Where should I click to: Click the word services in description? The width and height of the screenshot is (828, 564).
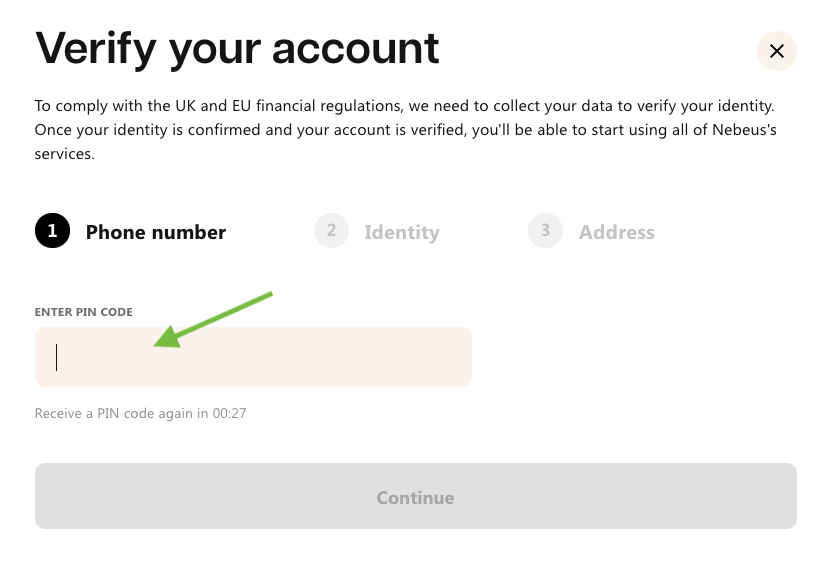pos(63,154)
